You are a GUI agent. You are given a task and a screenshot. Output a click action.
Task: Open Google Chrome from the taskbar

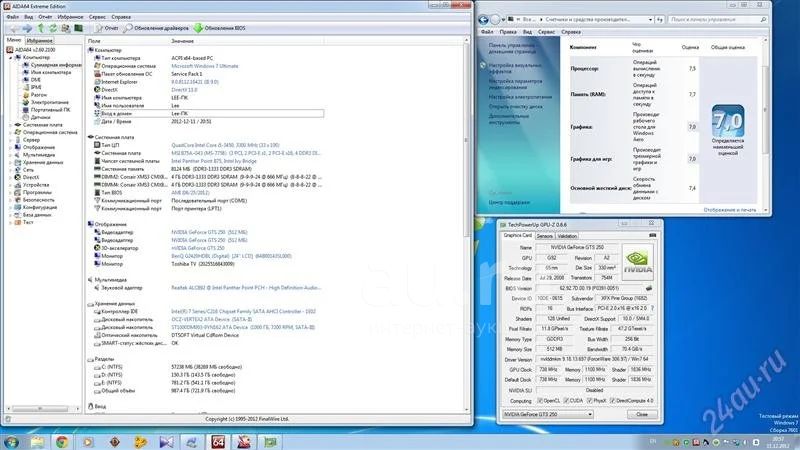tap(62, 442)
